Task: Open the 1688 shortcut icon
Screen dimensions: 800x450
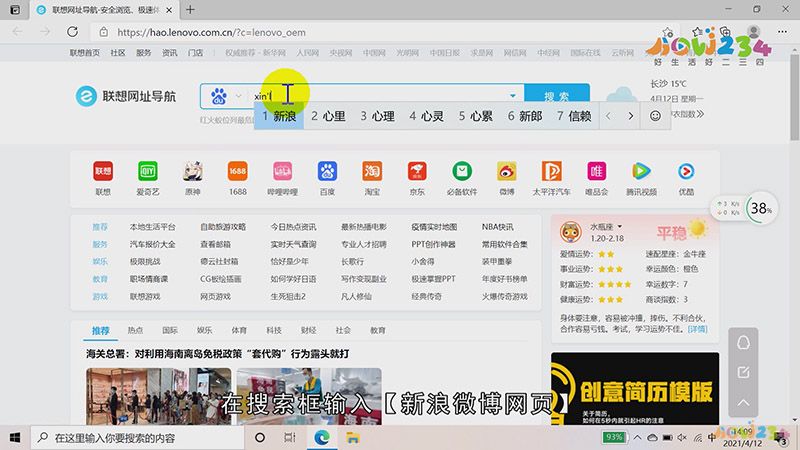Action: [x=238, y=171]
